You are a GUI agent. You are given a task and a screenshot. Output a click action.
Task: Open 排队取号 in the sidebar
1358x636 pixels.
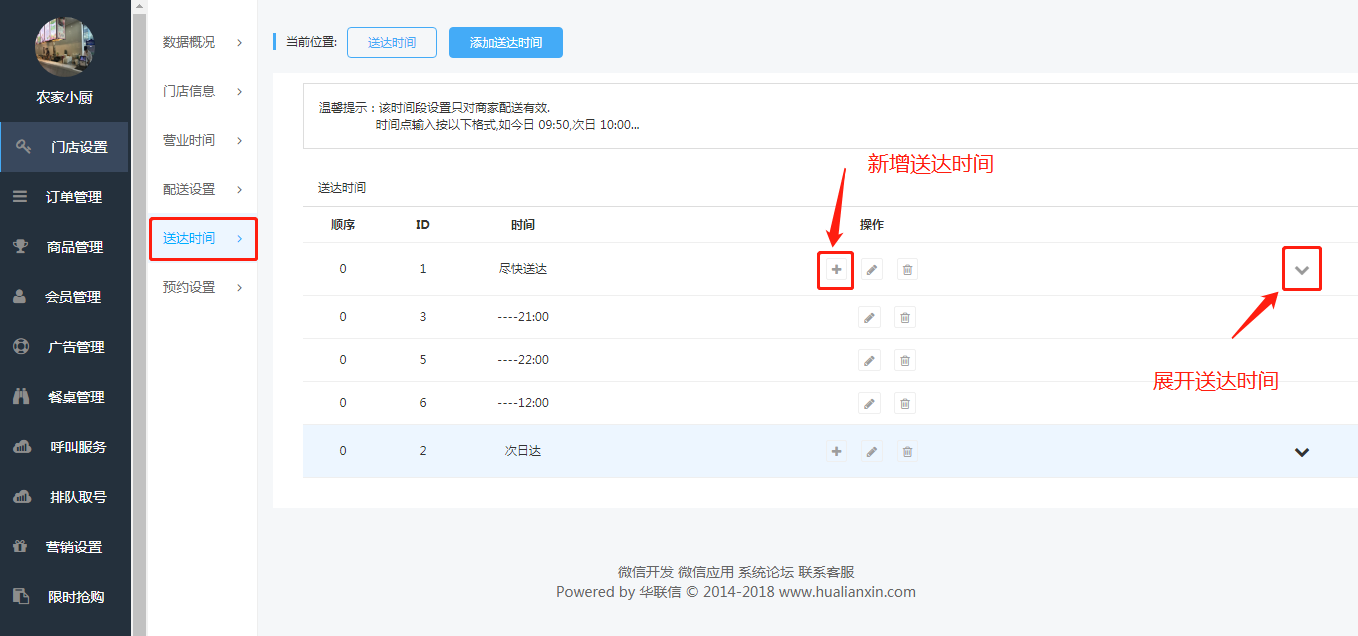64,497
